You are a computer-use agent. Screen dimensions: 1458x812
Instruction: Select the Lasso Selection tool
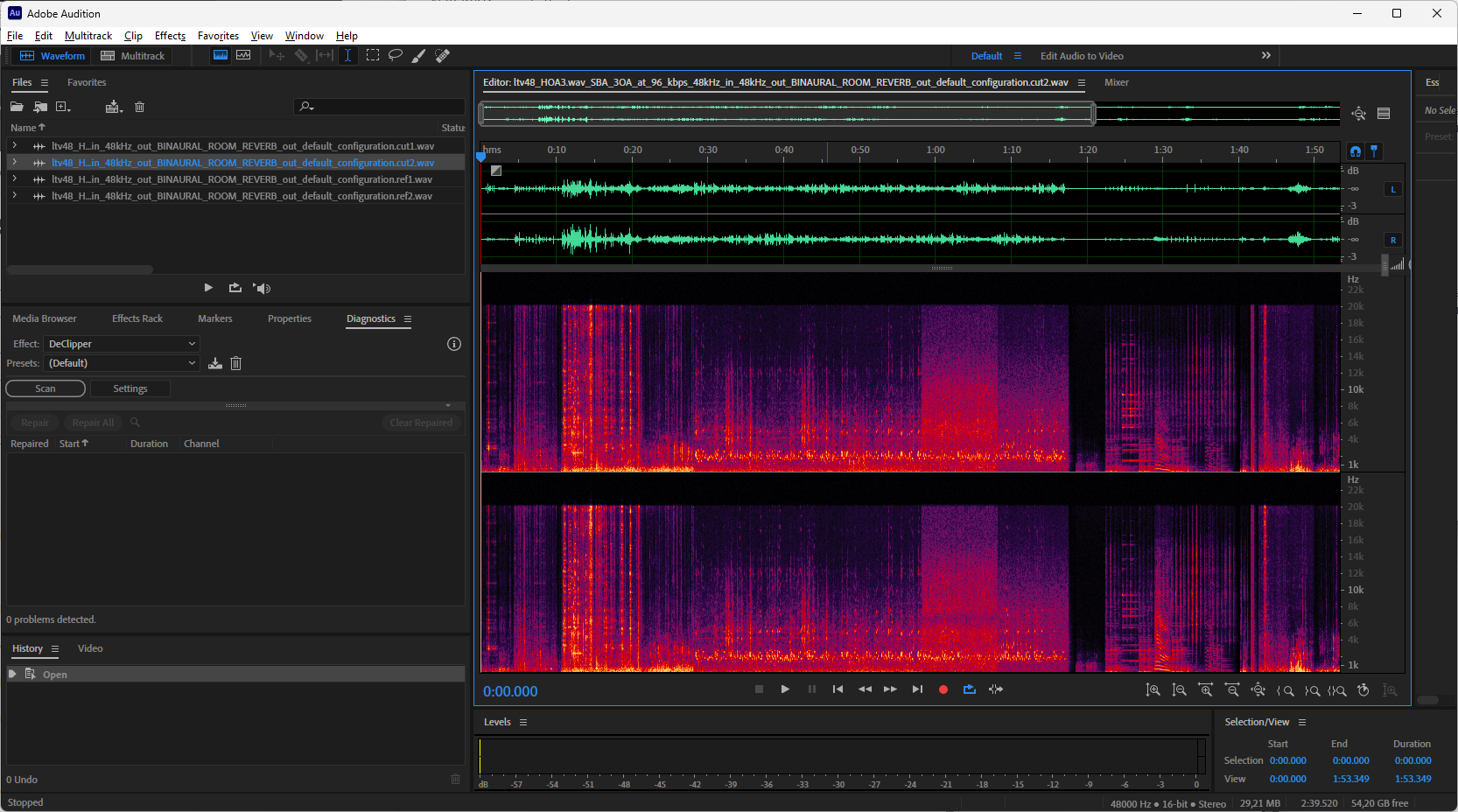[396, 55]
